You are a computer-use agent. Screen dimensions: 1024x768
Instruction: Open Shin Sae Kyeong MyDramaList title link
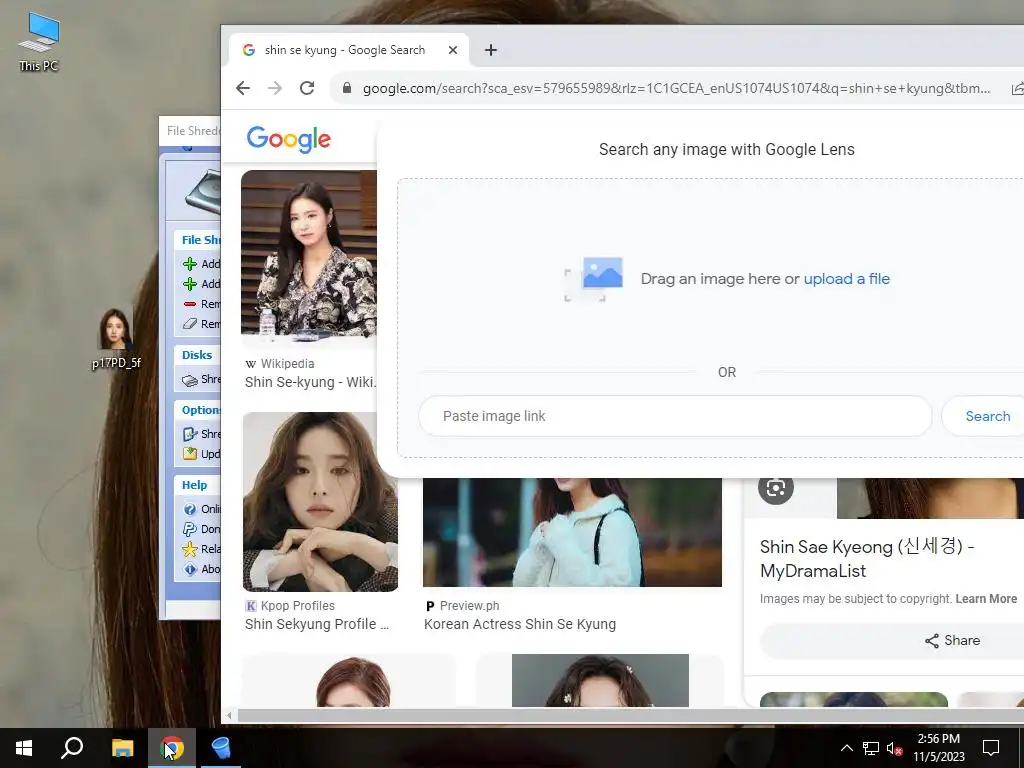pyautogui.click(x=867, y=558)
